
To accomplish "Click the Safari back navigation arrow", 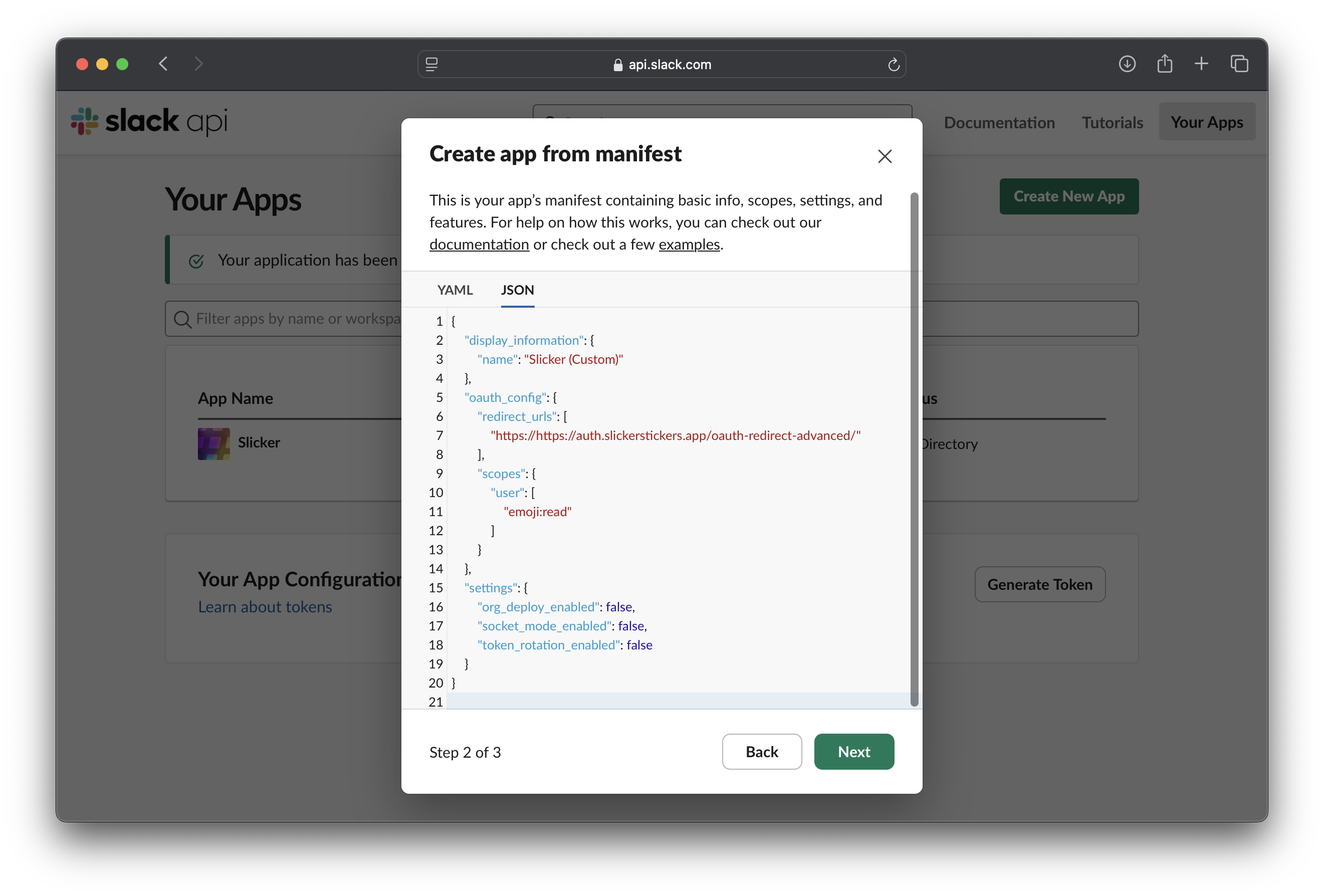I will (x=163, y=64).
